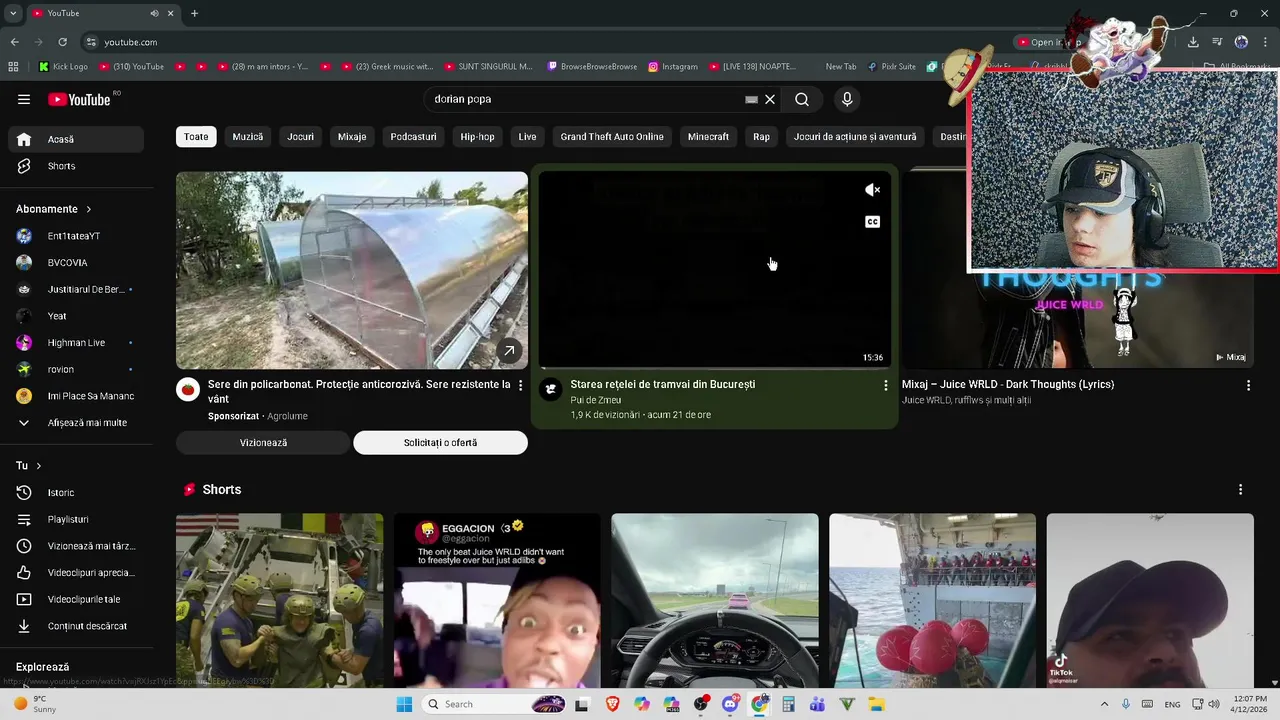1280x720 pixels.
Task: Click the Solicitați o ofertă button
Action: (x=440, y=443)
